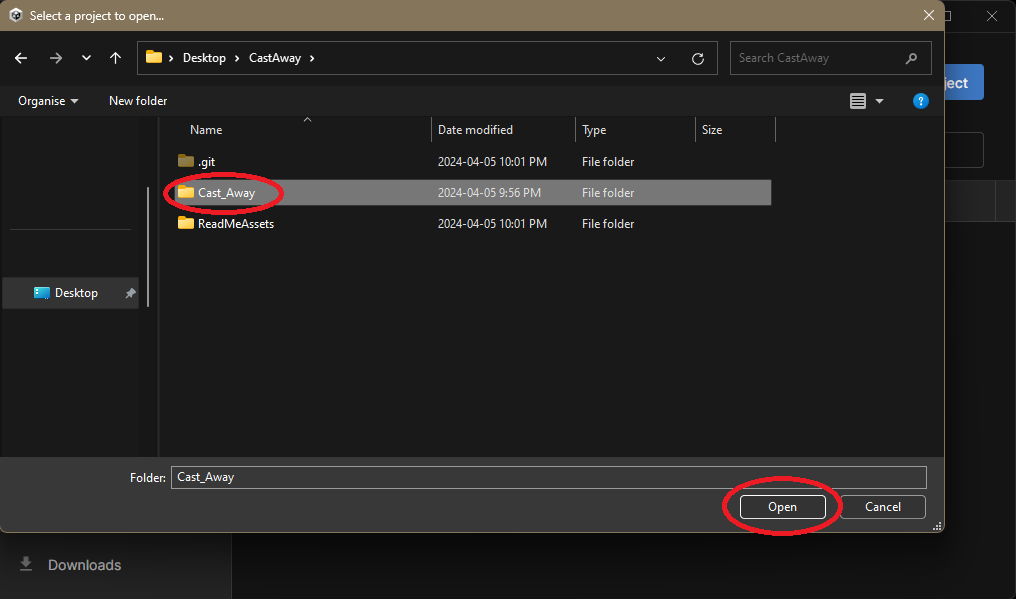Select Desktop in the navigation pane

[x=75, y=293]
